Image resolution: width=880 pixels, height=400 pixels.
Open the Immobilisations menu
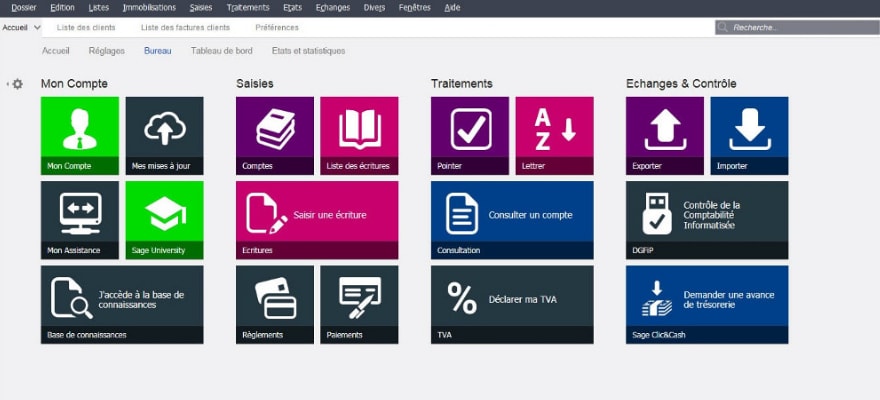149,7
